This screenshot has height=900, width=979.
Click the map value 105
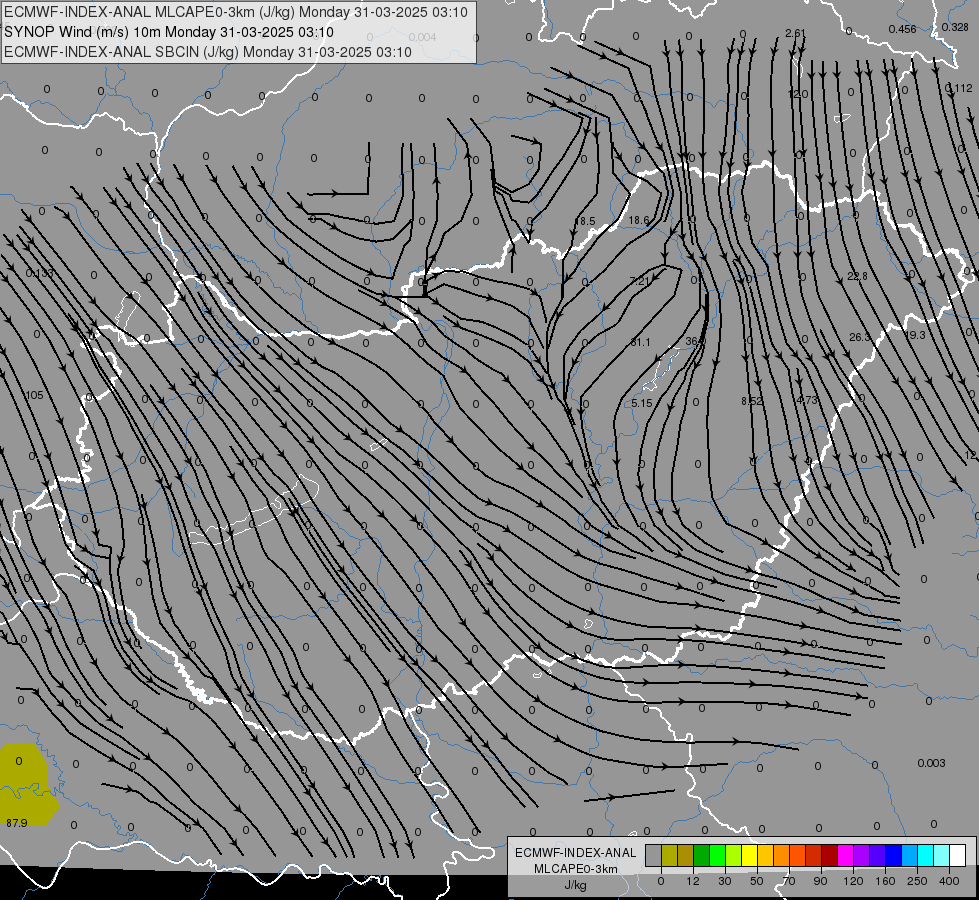(34, 395)
